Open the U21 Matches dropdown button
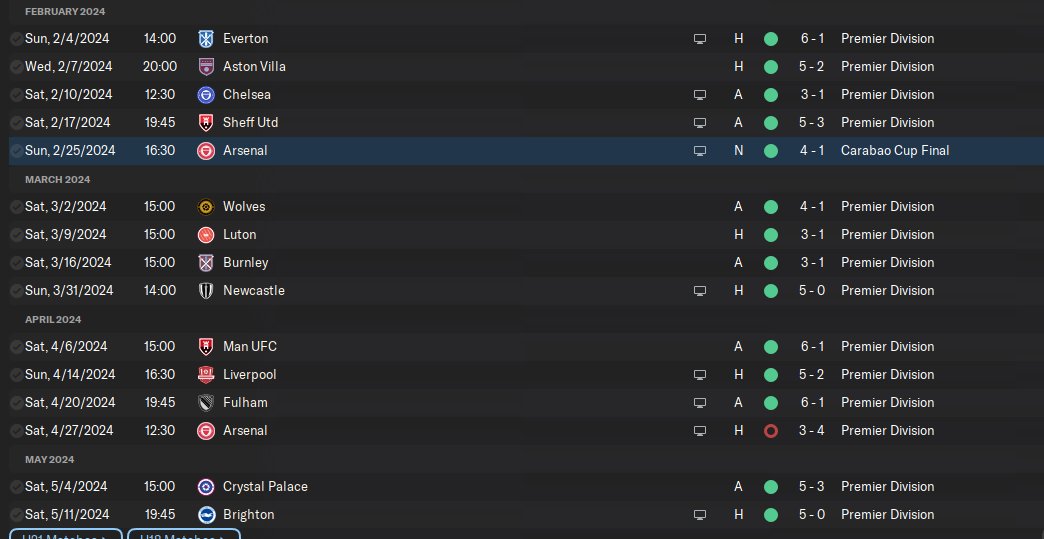The height and width of the screenshot is (539, 1044). coord(66,534)
